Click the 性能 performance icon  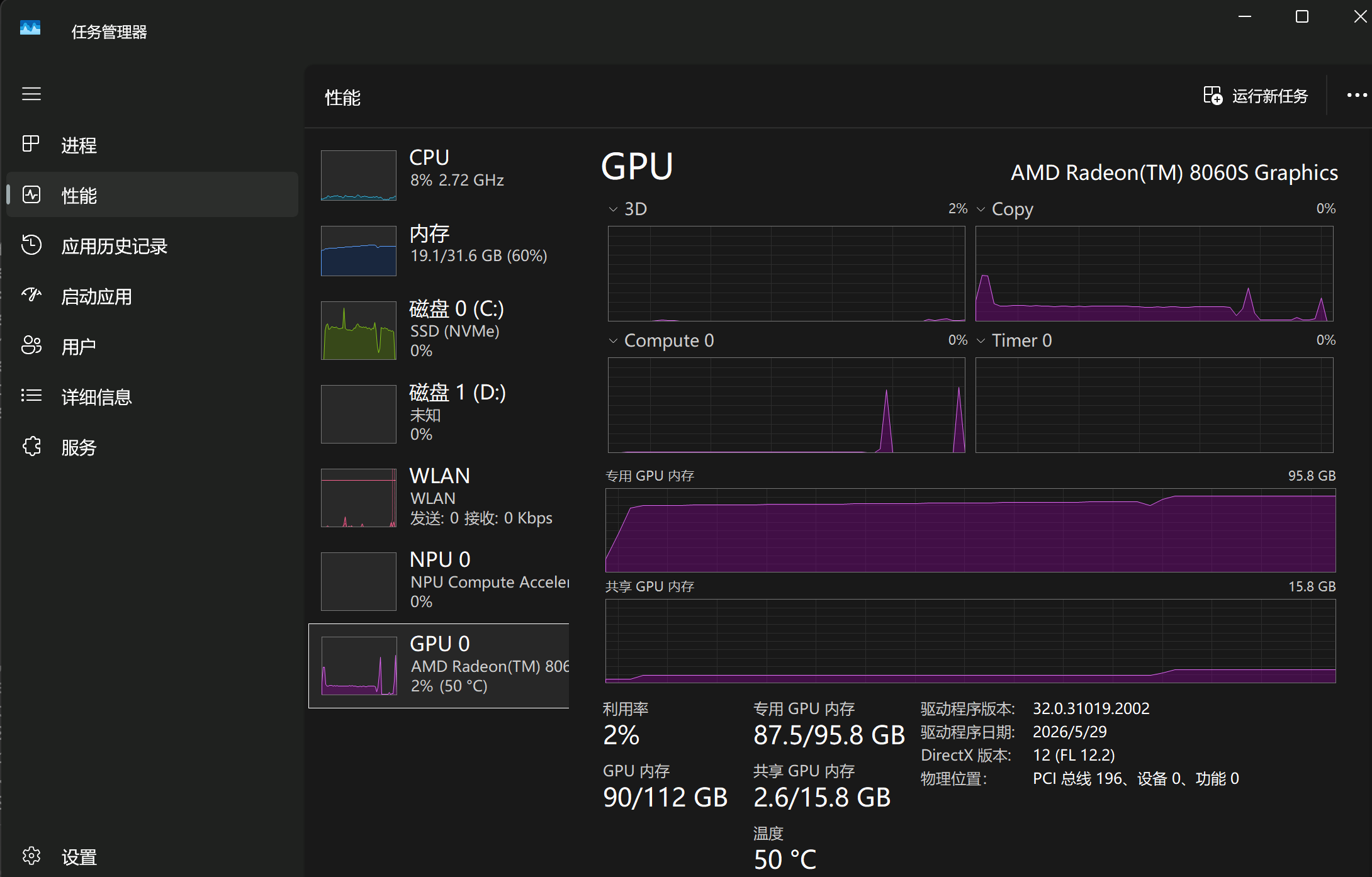[x=31, y=194]
